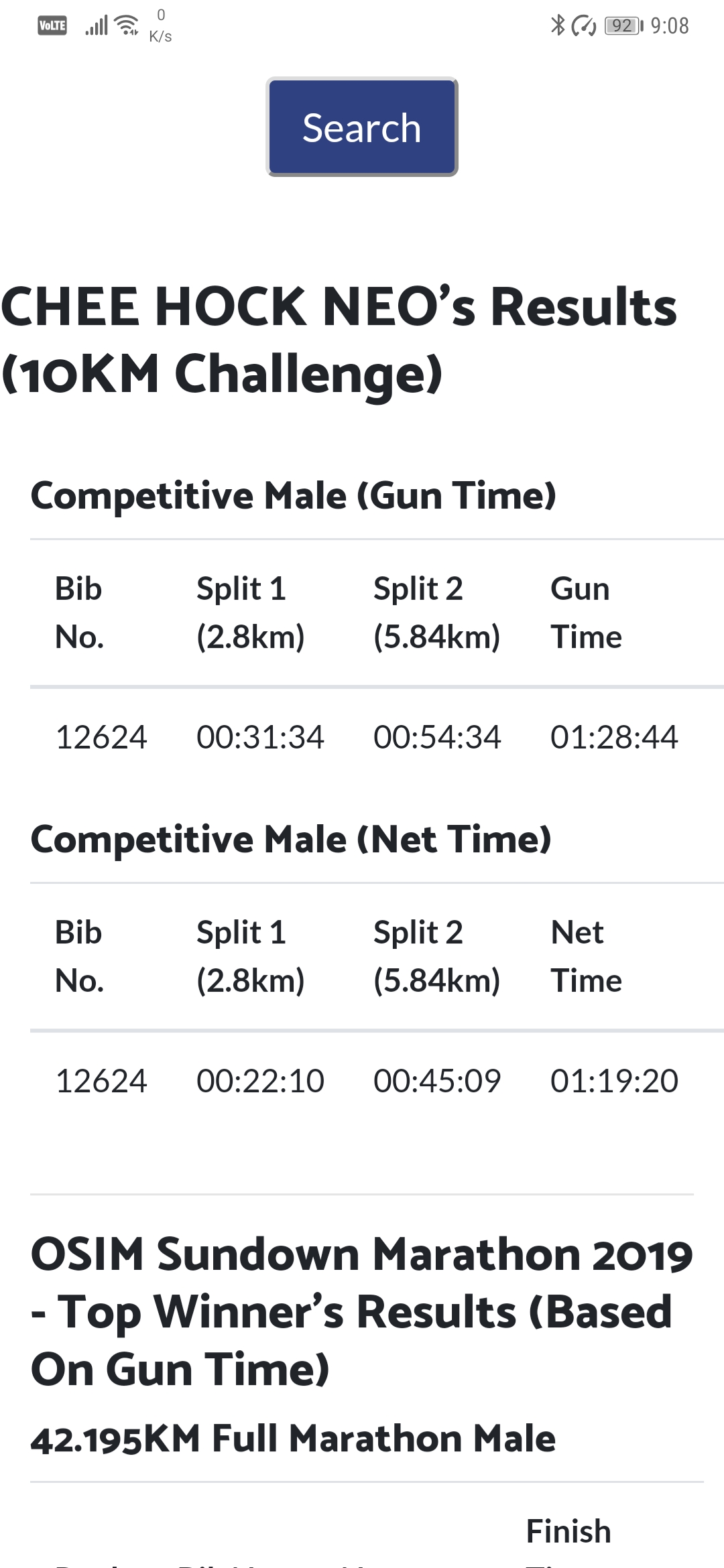Tap bib number 12624 in Gun Time table

click(x=101, y=737)
